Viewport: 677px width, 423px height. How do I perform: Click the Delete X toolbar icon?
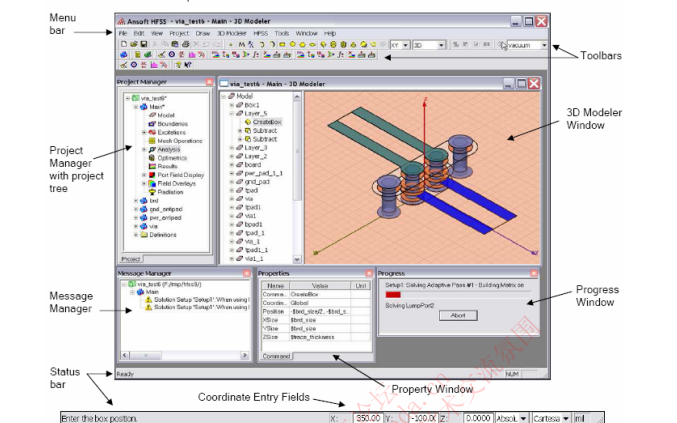pyautogui.click(x=196, y=44)
